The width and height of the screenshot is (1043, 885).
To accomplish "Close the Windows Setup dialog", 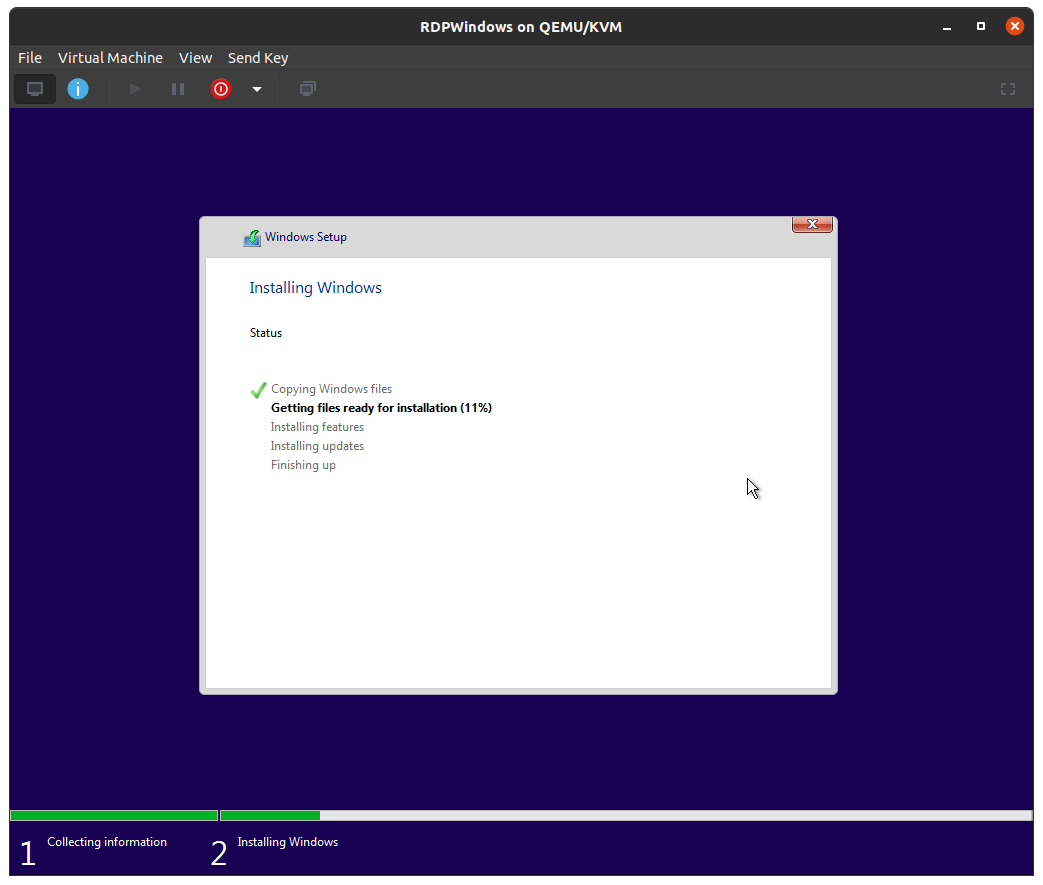I will pos(812,225).
